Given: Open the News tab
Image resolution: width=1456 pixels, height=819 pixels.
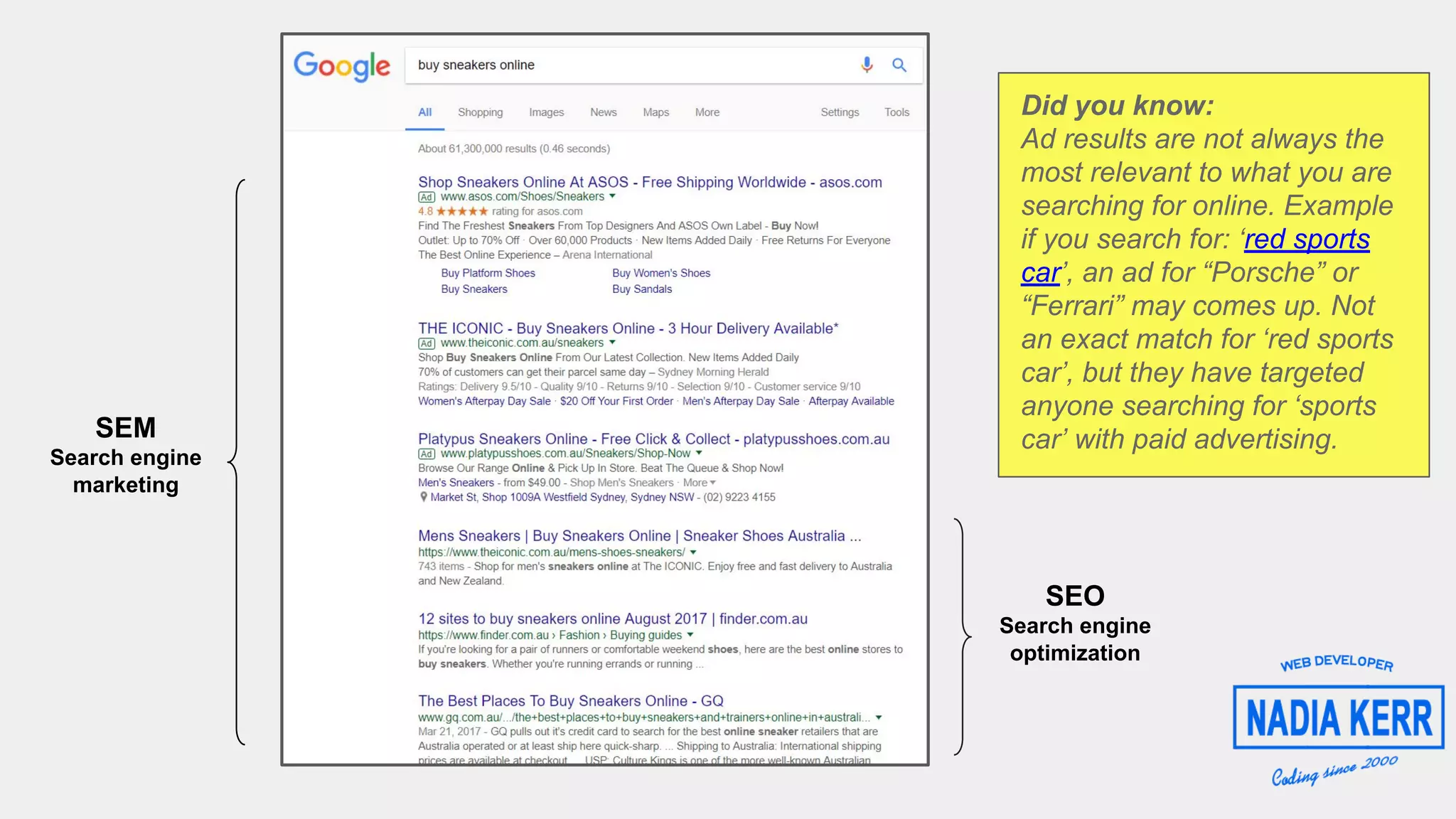Looking at the screenshot, I should click(604, 112).
